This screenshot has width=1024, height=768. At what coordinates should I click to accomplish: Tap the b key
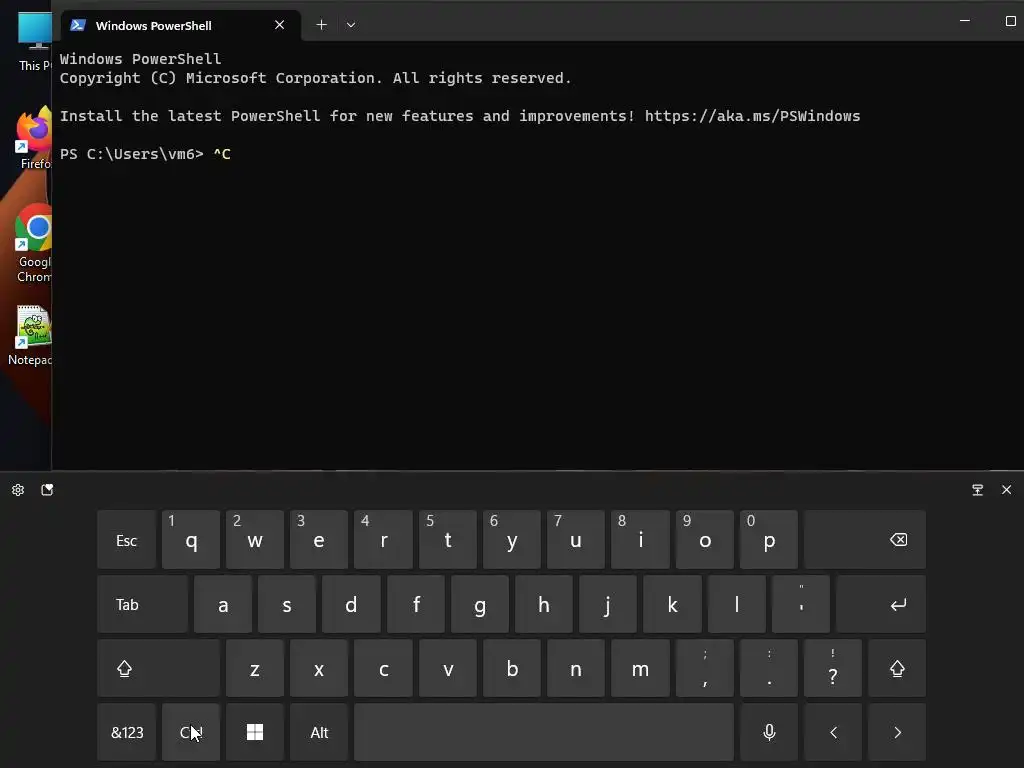511,668
